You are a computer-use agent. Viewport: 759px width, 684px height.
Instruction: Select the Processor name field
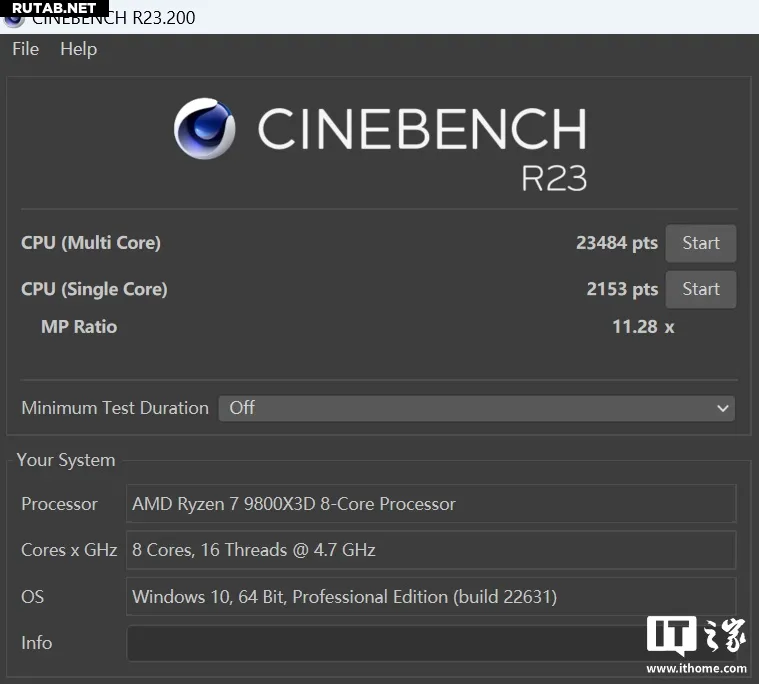[x=430, y=504]
